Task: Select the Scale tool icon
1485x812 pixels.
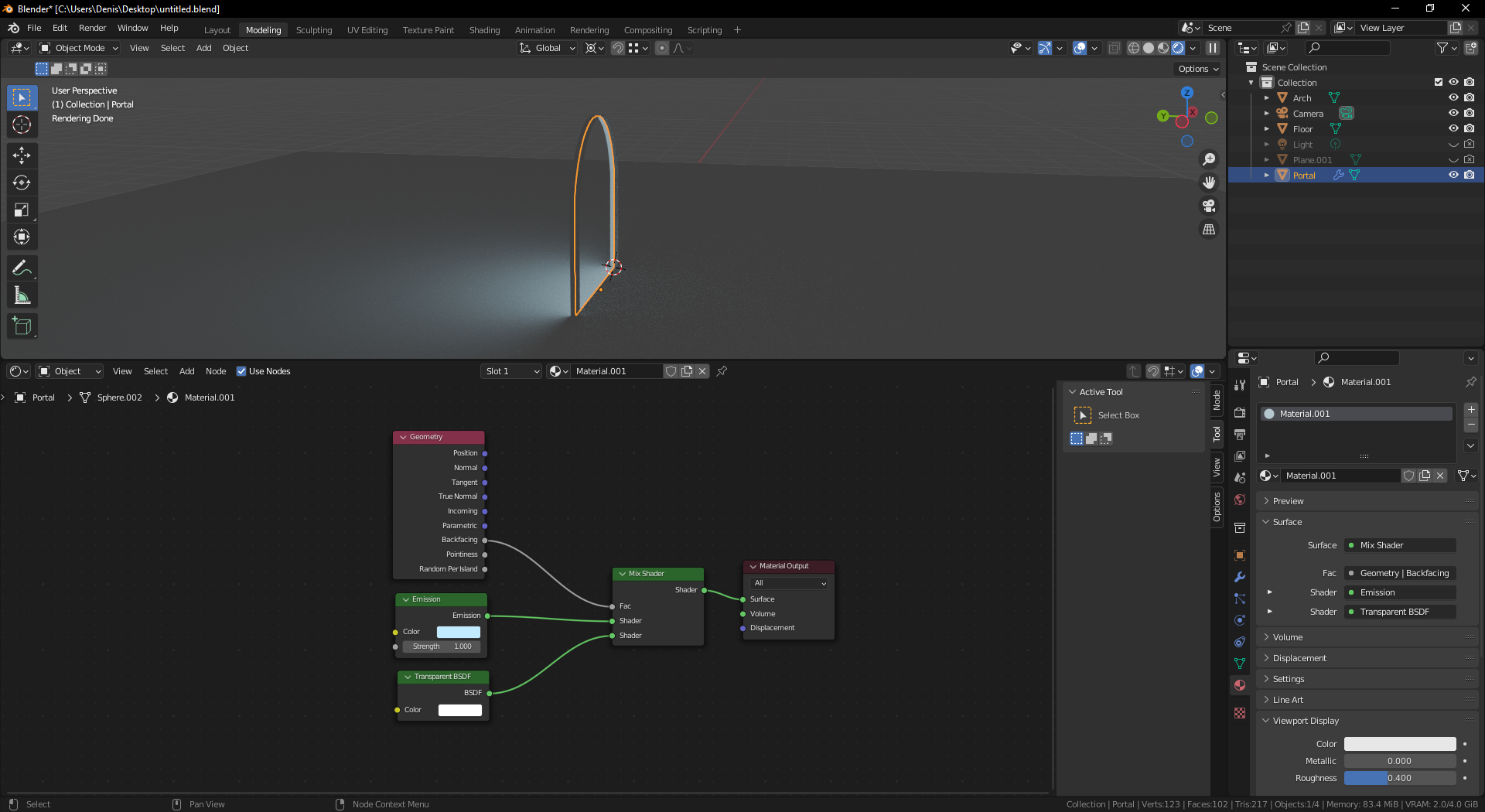Action: [22, 210]
